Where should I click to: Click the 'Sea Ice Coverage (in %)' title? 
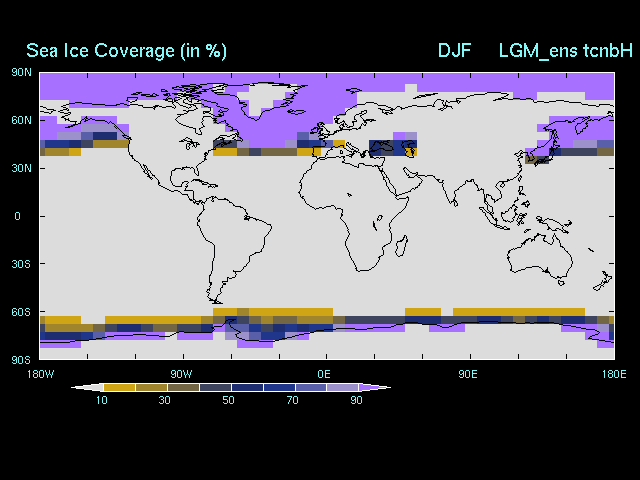click(126, 51)
